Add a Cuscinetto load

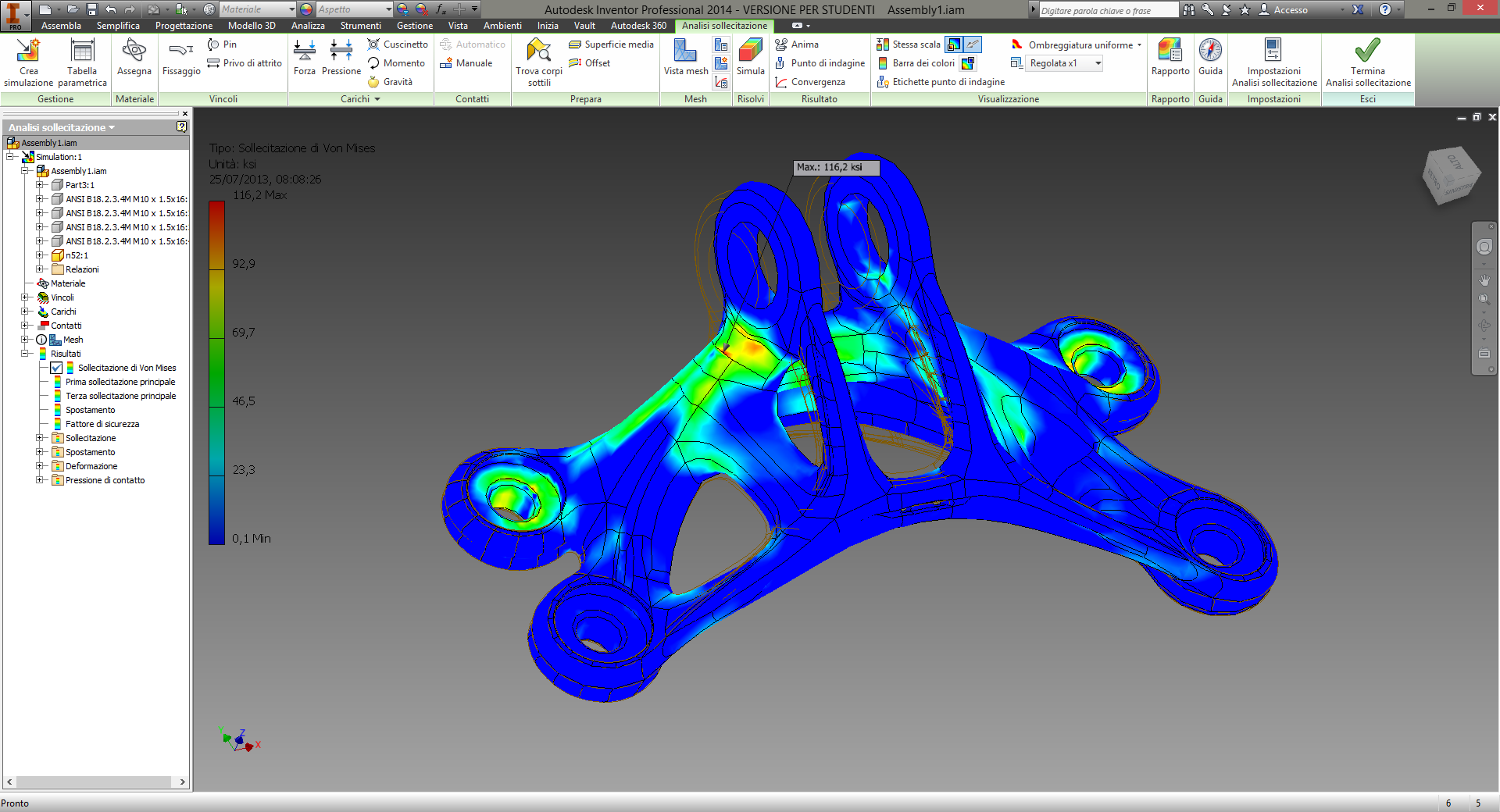[398, 45]
